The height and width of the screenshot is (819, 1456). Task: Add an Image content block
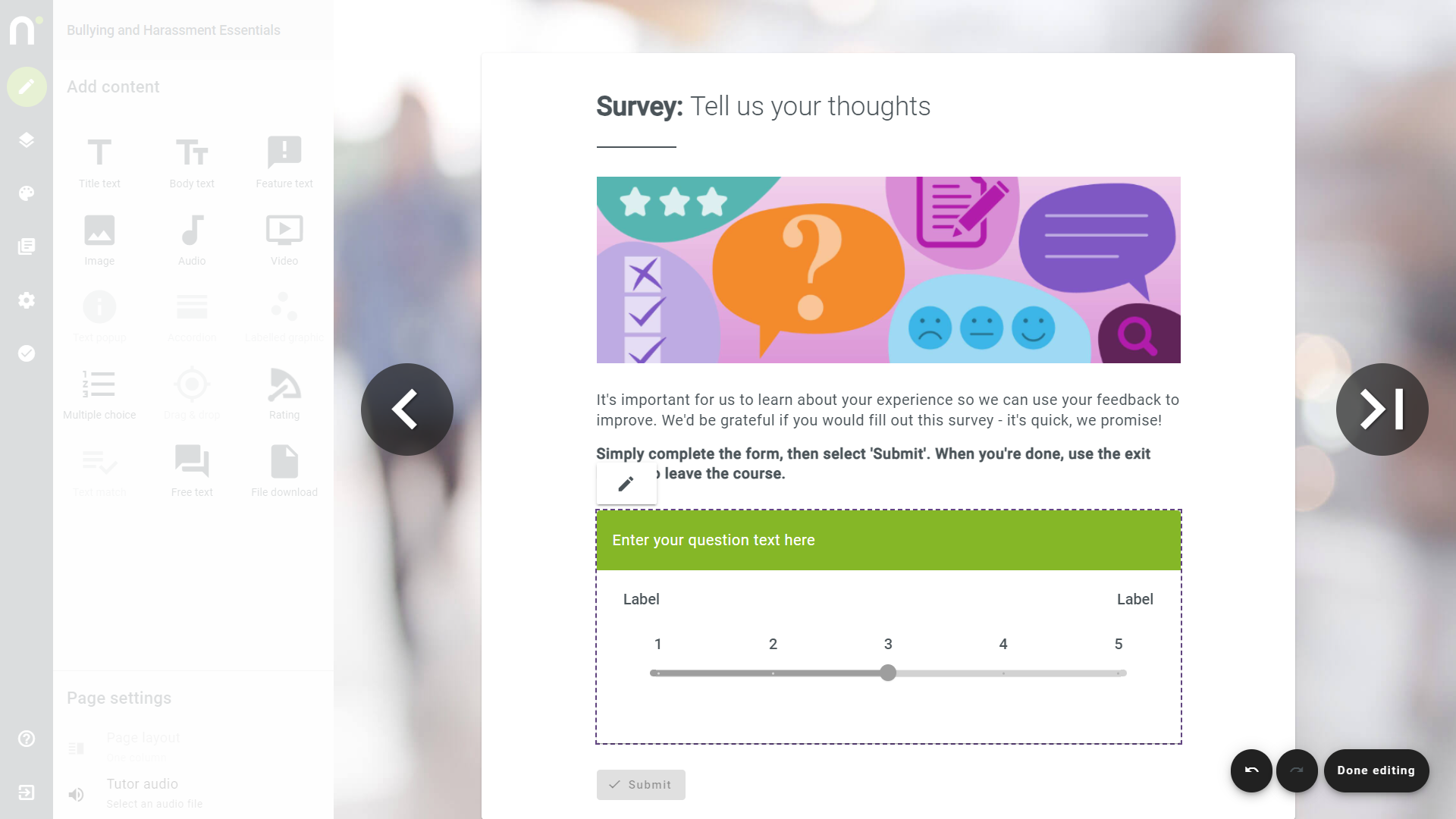(x=99, y=240)
